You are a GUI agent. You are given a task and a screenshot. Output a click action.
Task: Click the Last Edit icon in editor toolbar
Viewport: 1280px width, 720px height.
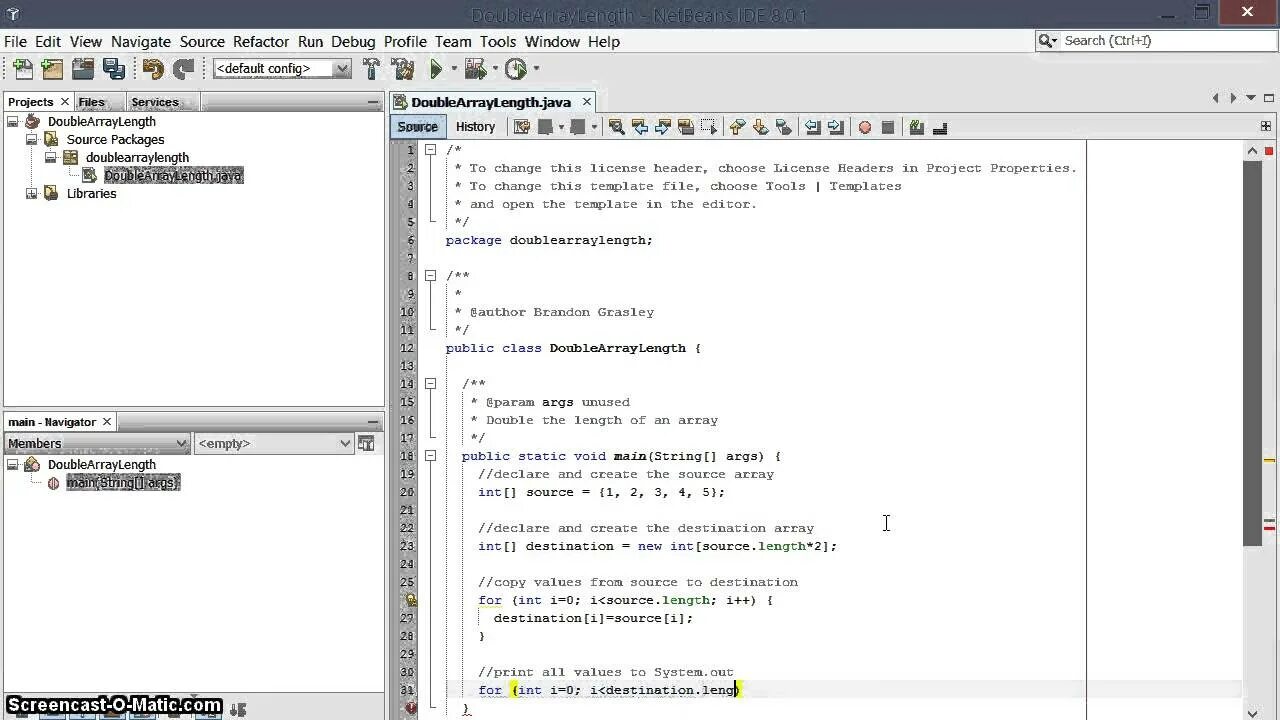pos(521,127)
